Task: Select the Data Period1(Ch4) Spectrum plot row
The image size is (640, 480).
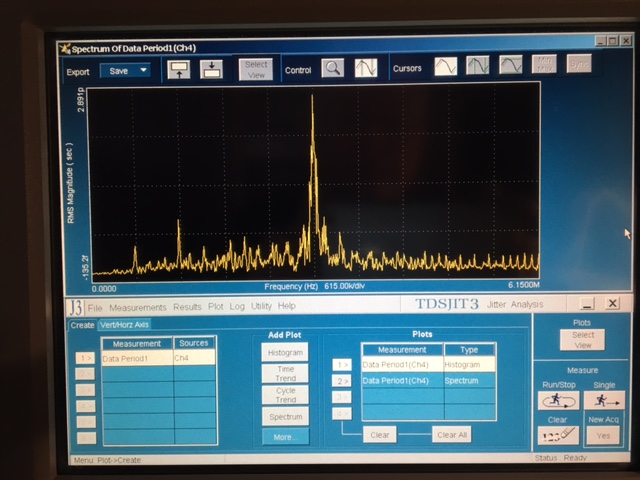Action: click(429, 380)
